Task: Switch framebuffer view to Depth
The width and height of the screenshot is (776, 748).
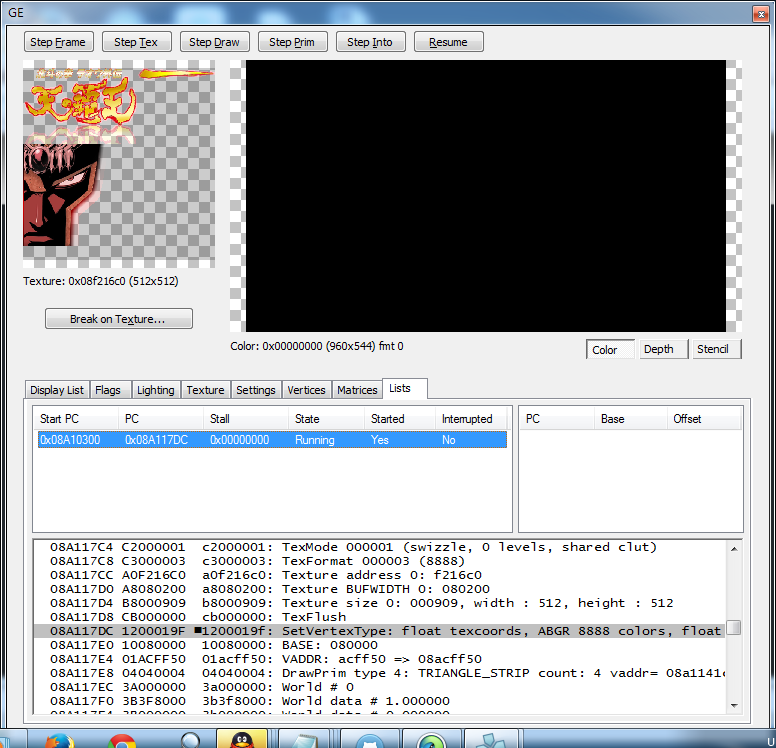Action: pos(658,349)
